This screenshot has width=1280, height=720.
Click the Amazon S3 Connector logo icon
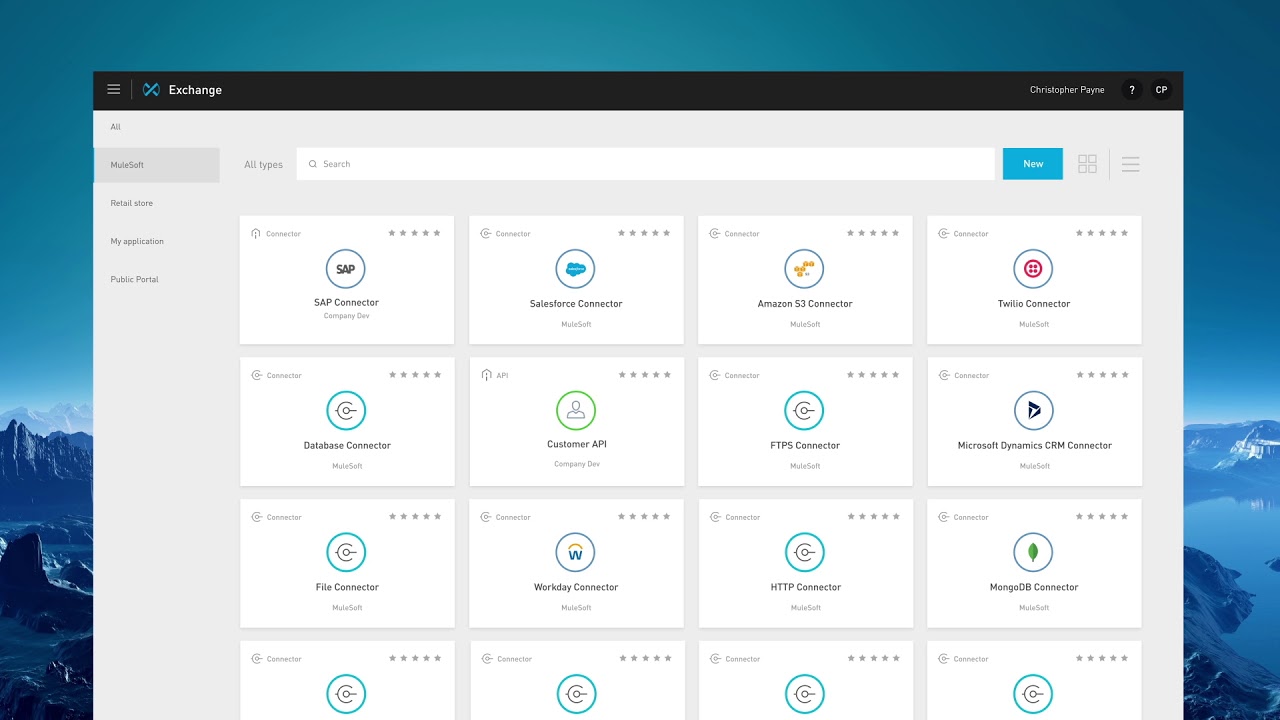pyautogui.click(x=804, y=269)
